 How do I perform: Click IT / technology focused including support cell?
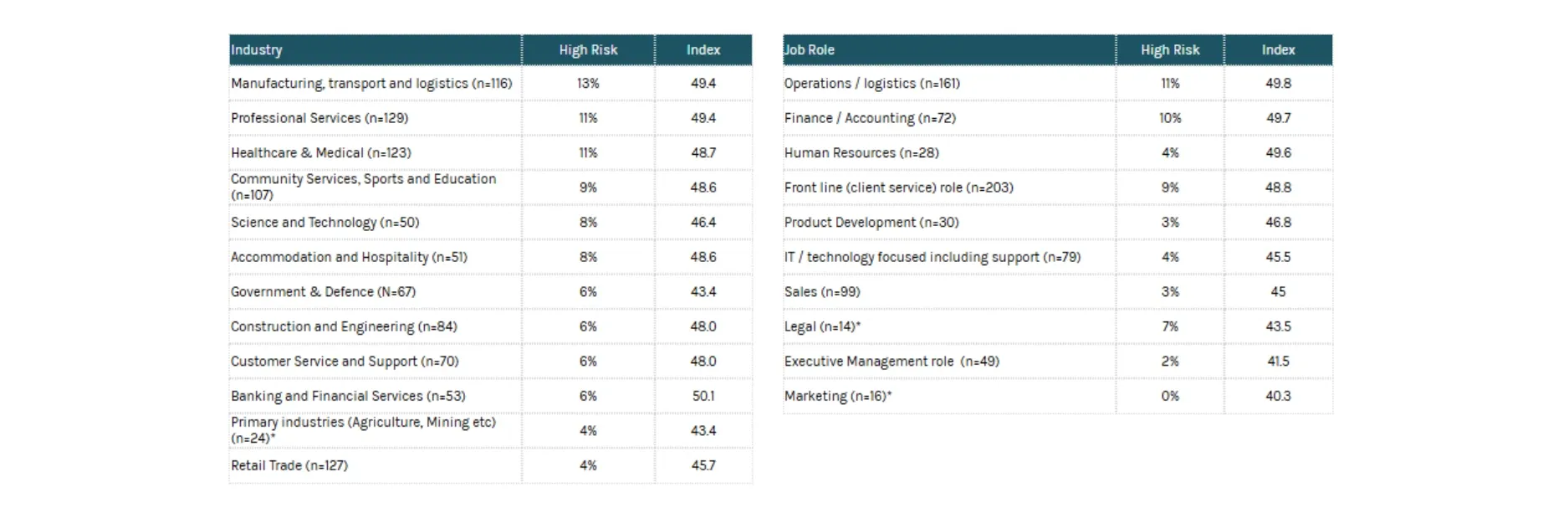click(932, 257)
